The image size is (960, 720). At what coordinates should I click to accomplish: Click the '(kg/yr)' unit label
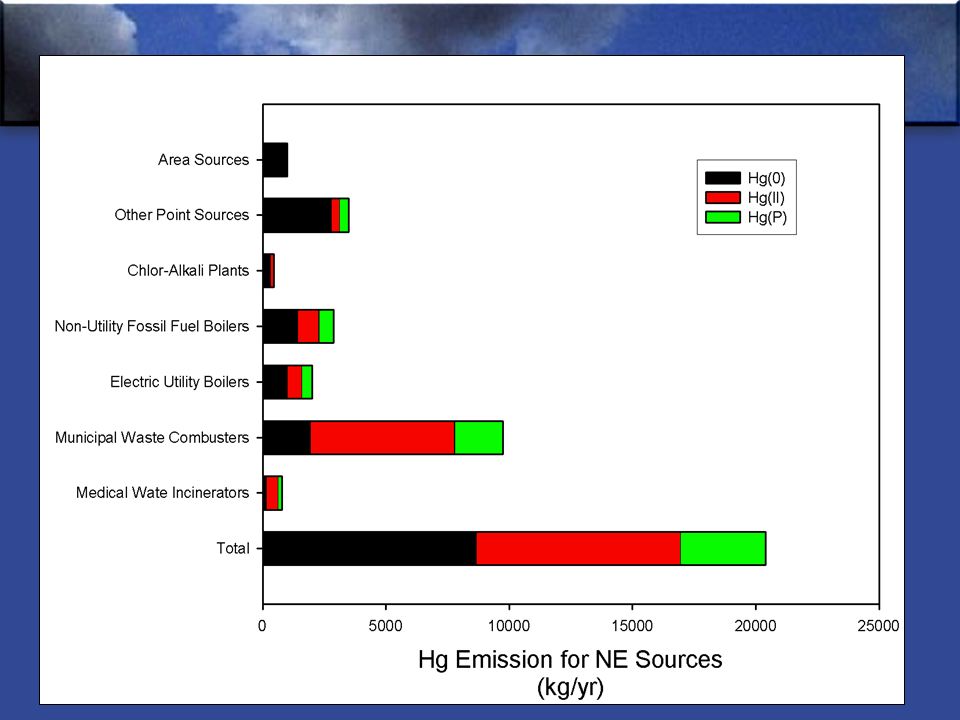point(570,688)
